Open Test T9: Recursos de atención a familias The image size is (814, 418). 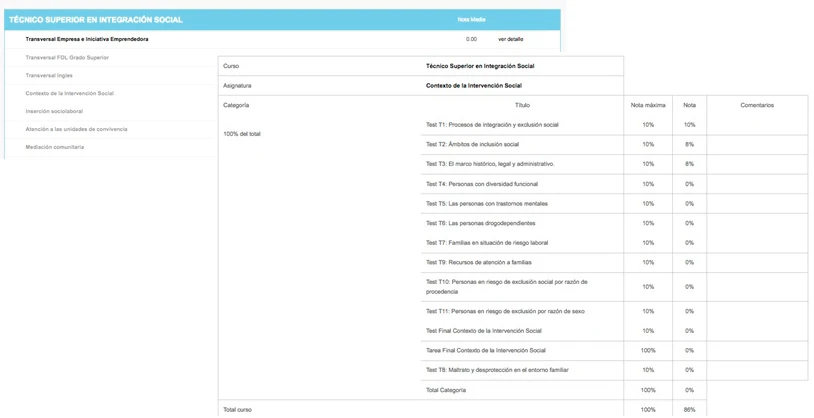click(478, 262)
